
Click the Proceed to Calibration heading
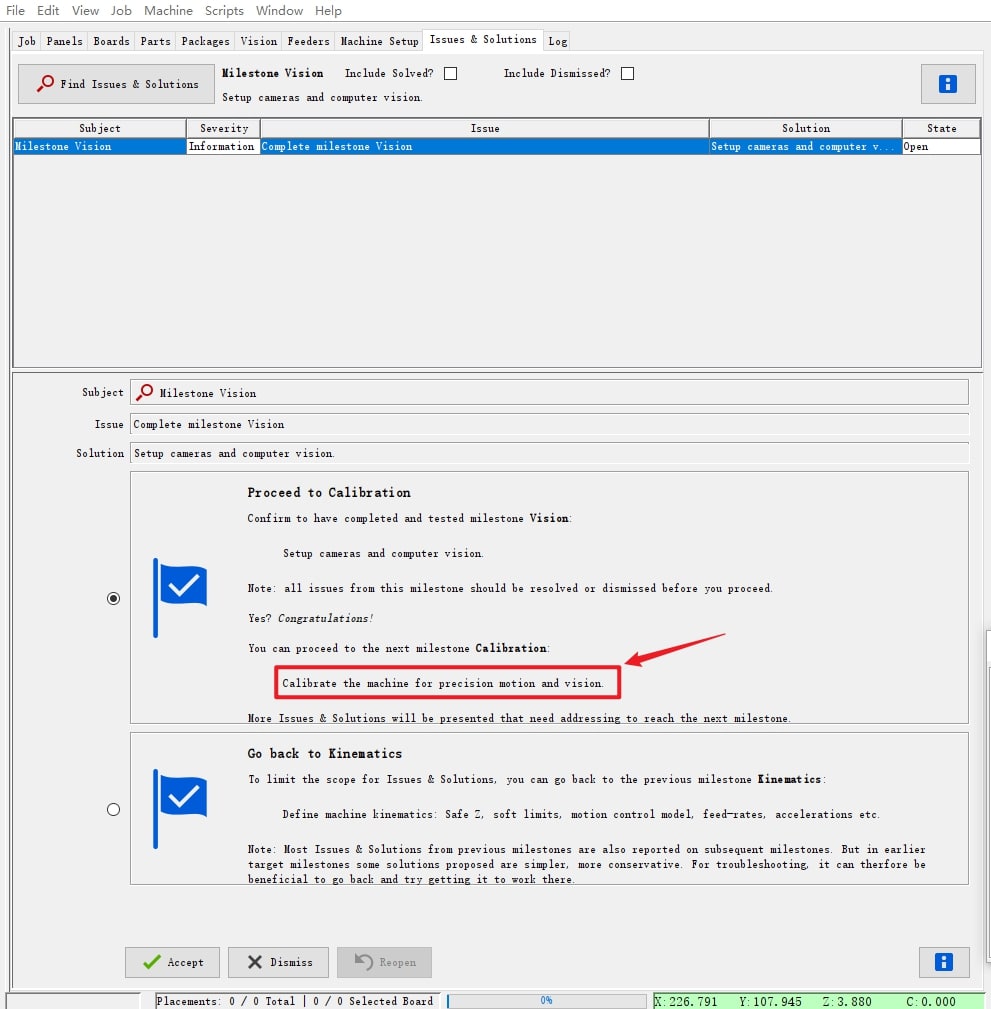(329, 492)
